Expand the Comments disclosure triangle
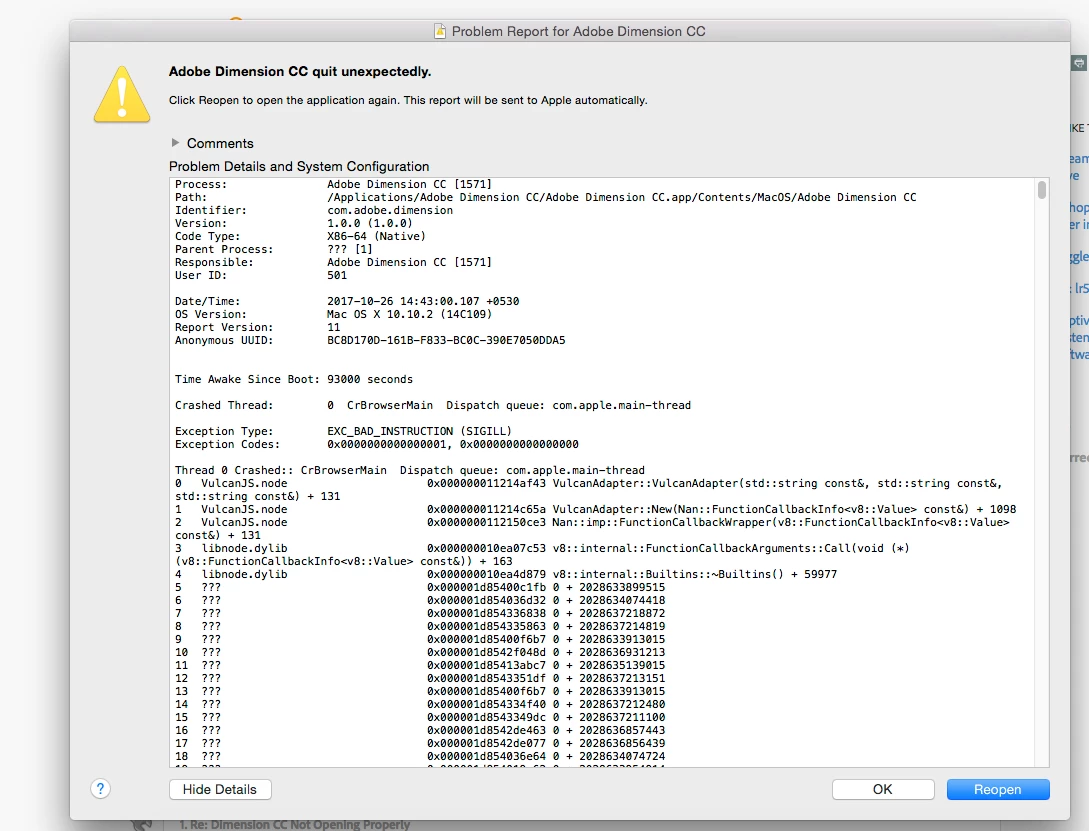 point(175,142)
